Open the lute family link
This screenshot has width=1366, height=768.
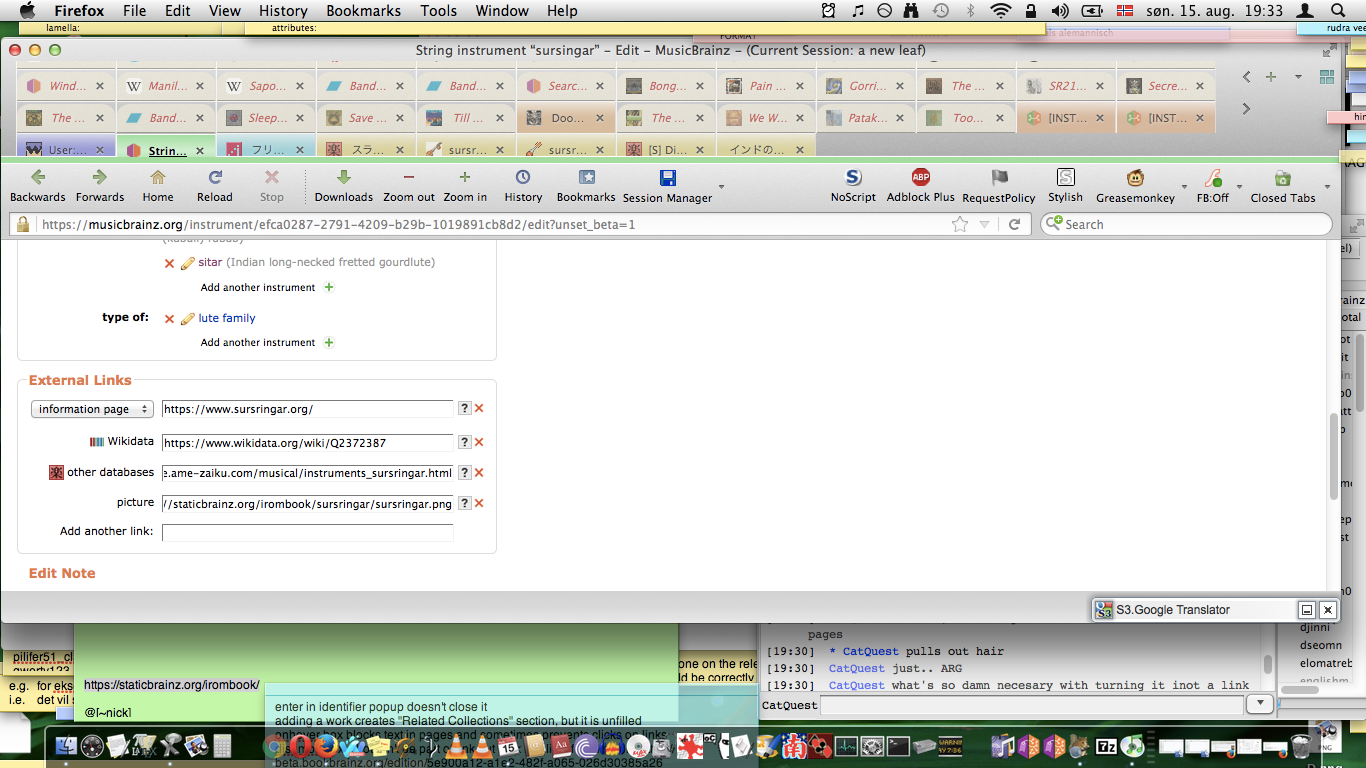(227, 318)
